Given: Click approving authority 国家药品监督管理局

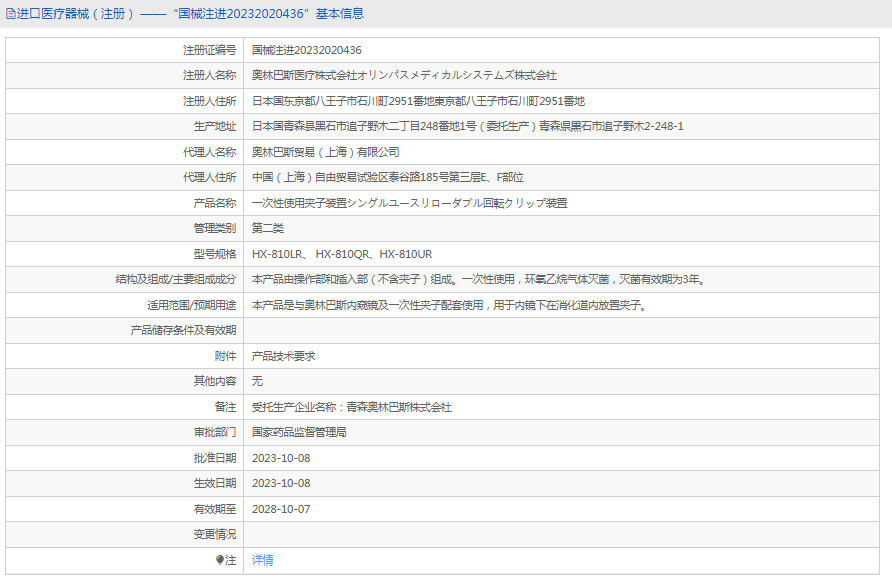Looking at the screenshot, I should point(299,432).
